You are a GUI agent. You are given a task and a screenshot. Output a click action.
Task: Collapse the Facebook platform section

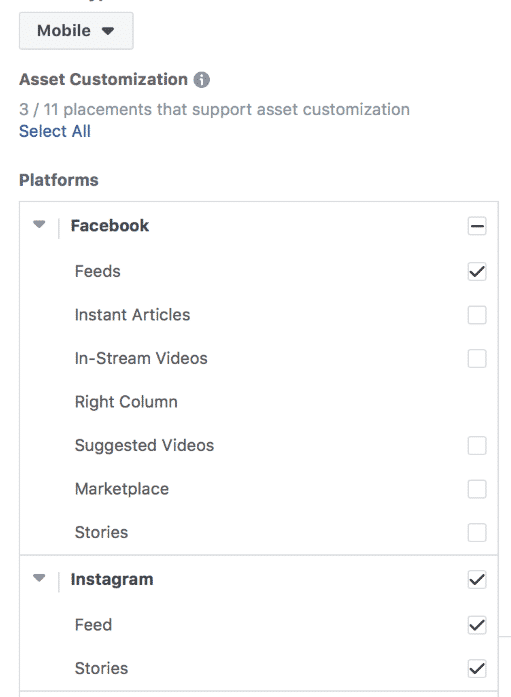coord(39,224)
